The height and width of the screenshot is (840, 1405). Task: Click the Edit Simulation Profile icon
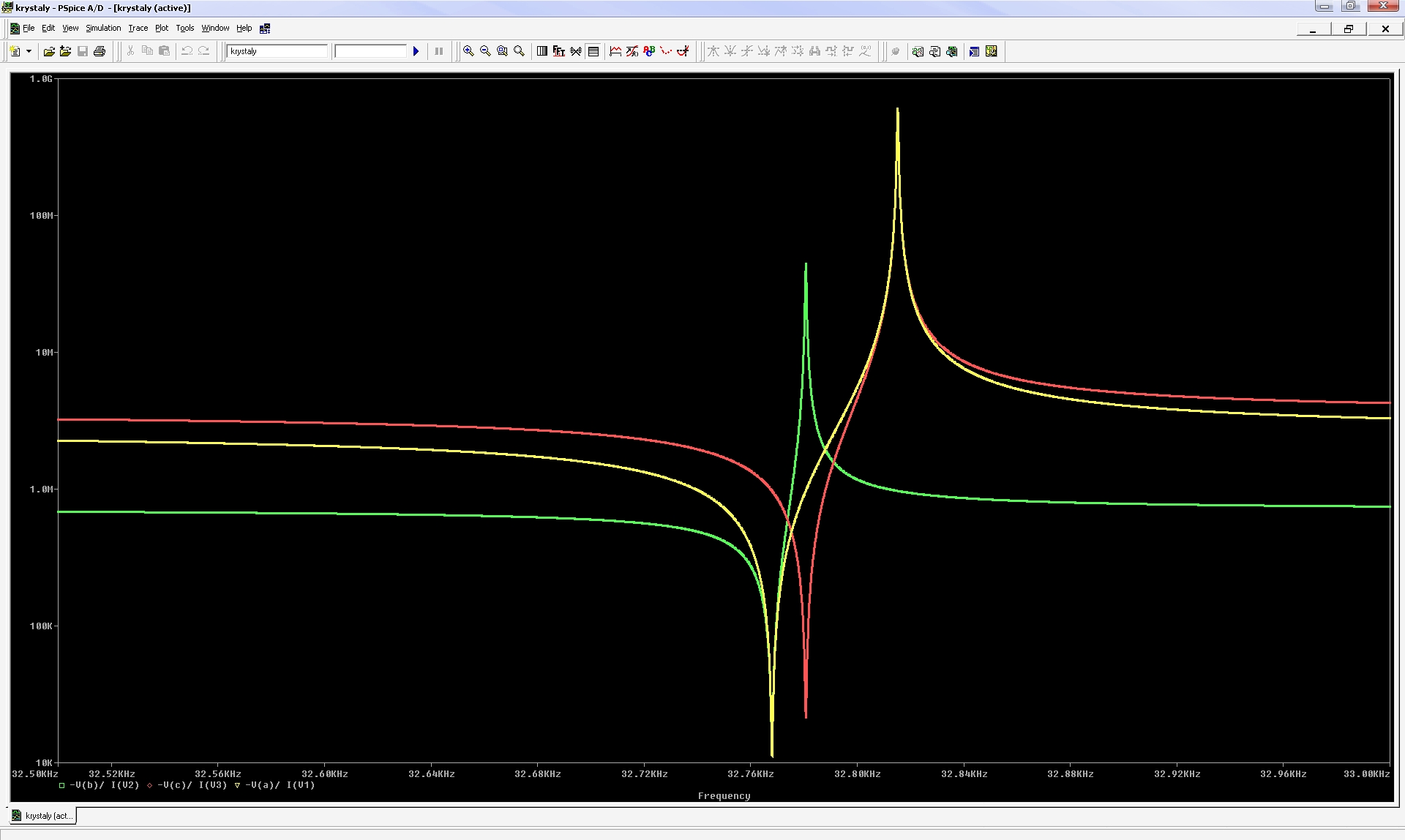click(x=918, y=51)
